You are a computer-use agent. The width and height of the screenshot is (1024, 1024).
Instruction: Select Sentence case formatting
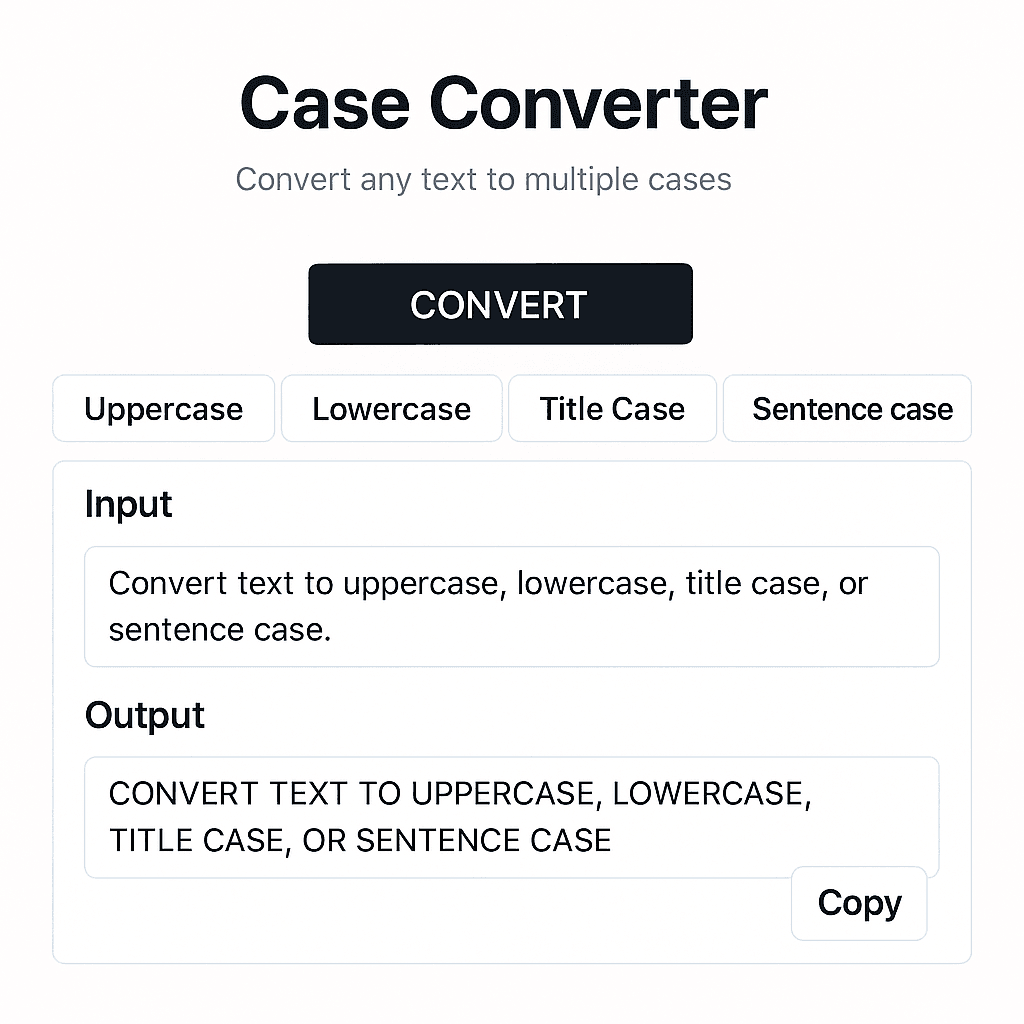click(x=847, y=408)
